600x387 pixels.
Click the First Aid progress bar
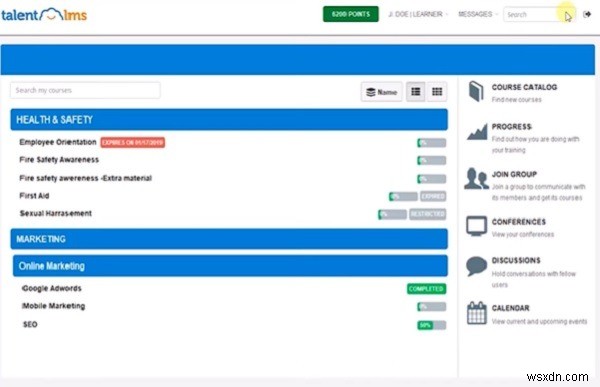point(403,196)
